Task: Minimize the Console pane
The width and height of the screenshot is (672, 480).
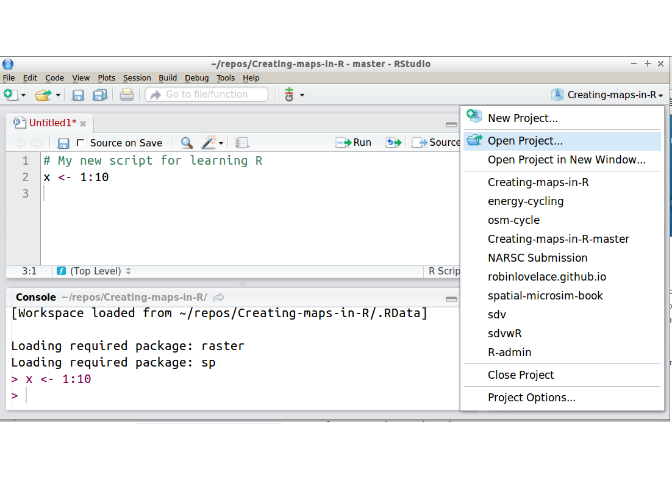Action: click(451, 299)
